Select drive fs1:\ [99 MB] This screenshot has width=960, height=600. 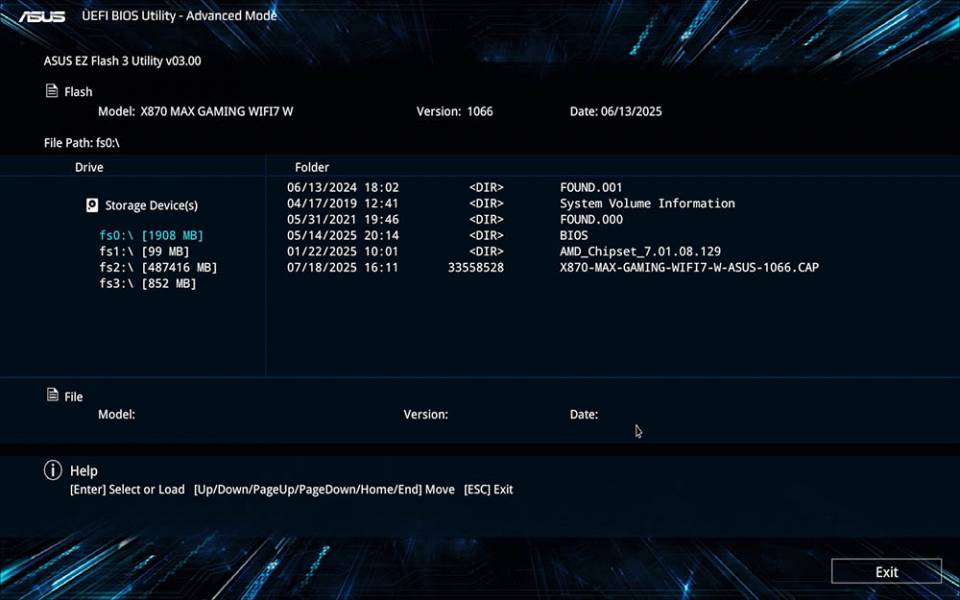[144, 251]
